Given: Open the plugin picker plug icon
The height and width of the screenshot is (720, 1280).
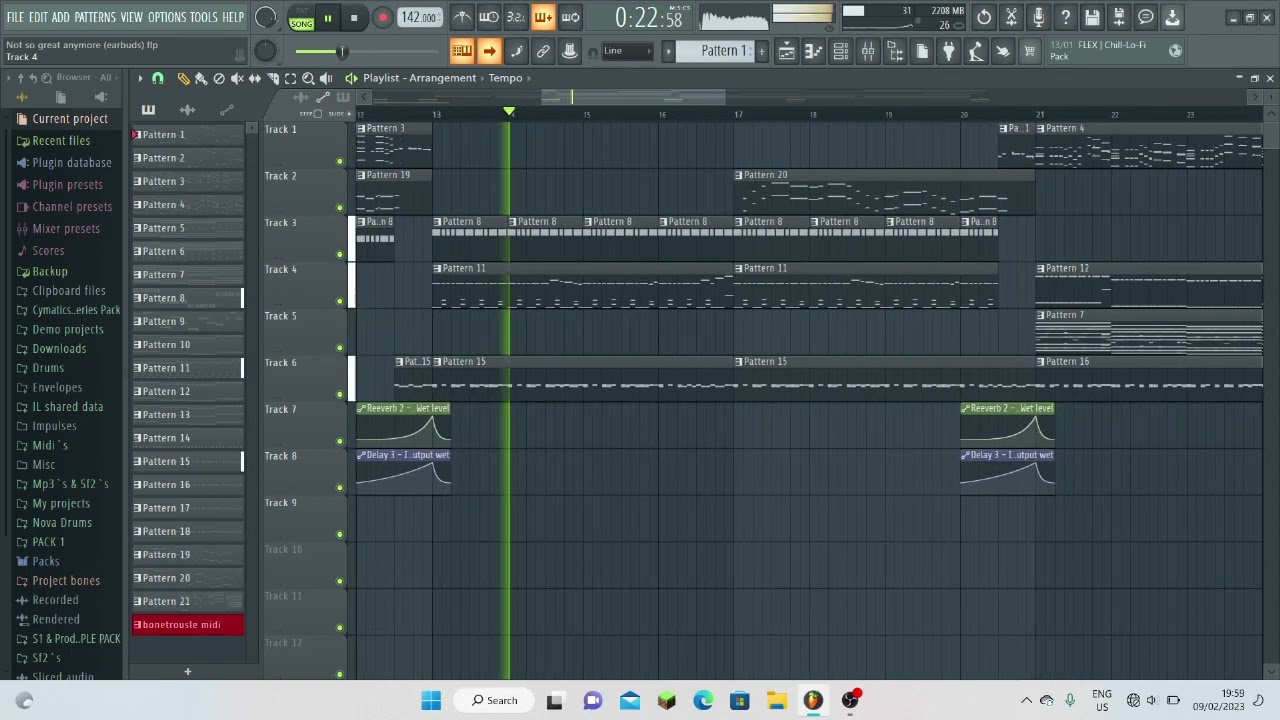Looking at the screenshot, I should tap(949, 51).
